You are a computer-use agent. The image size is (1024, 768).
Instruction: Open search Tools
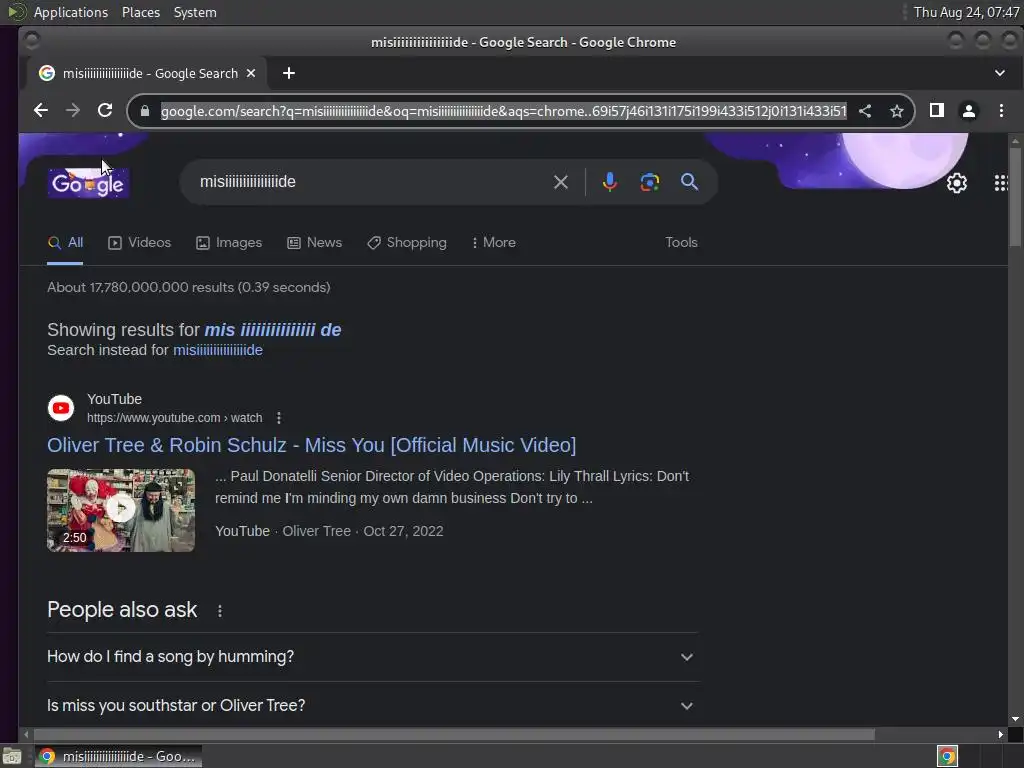[681, 242]
